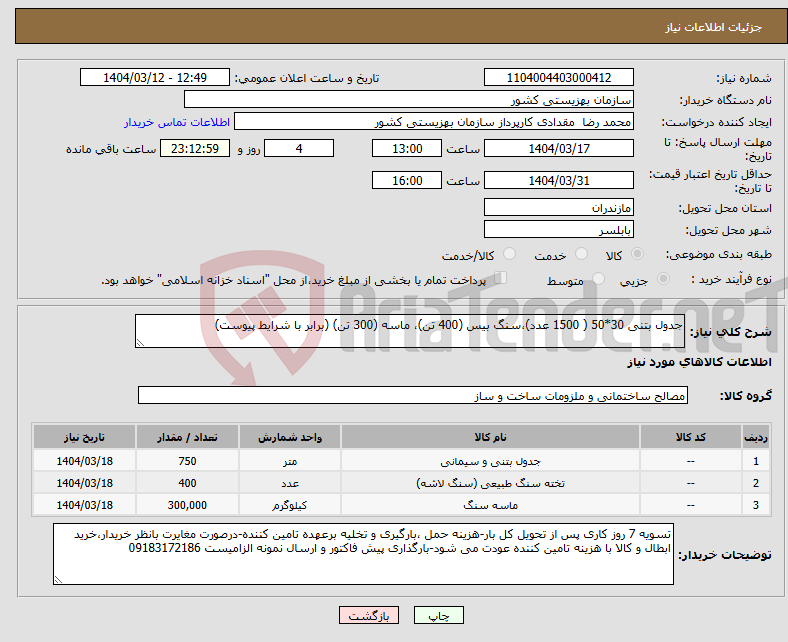Click the unit cell متر

(x=290, y=461)
